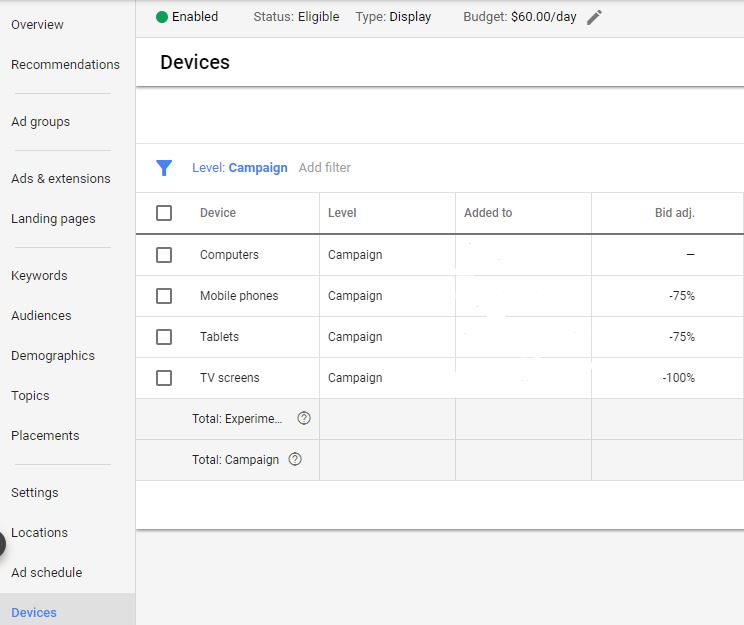Sort by the Level column header

(x=342, y=213)
